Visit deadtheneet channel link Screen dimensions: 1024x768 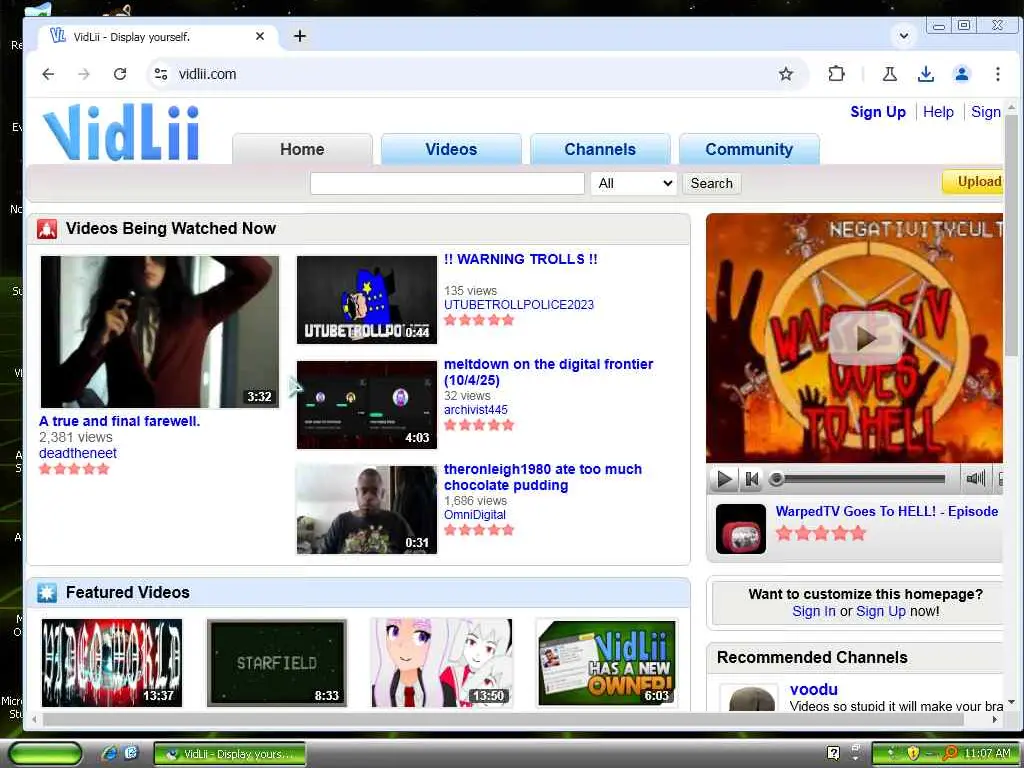click(78, 453)
